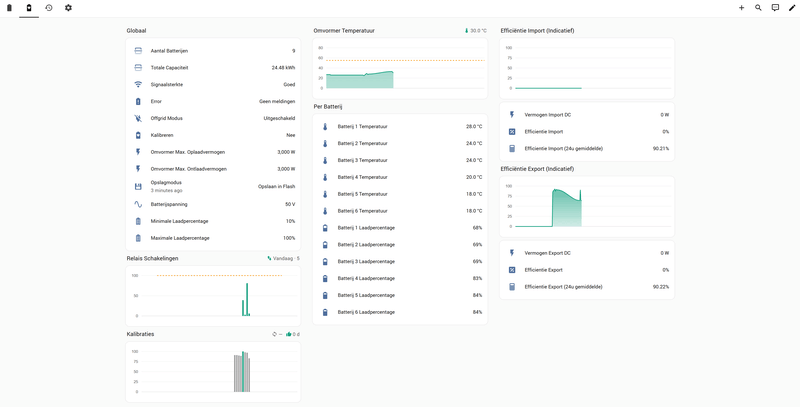Open the settings gear tab
This screenshot has height=407, width=800.
tap(69, 8)
